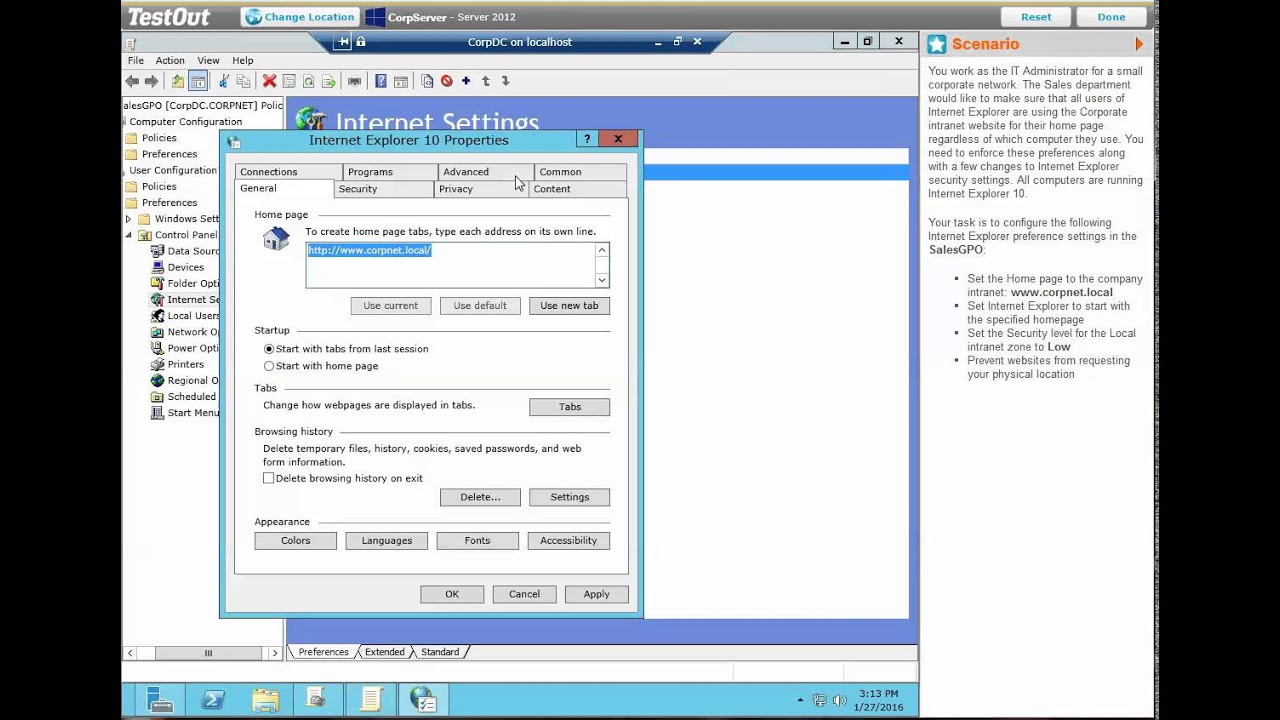
Task: Check Delete browsing history on exit
Action: click(343, 478)
